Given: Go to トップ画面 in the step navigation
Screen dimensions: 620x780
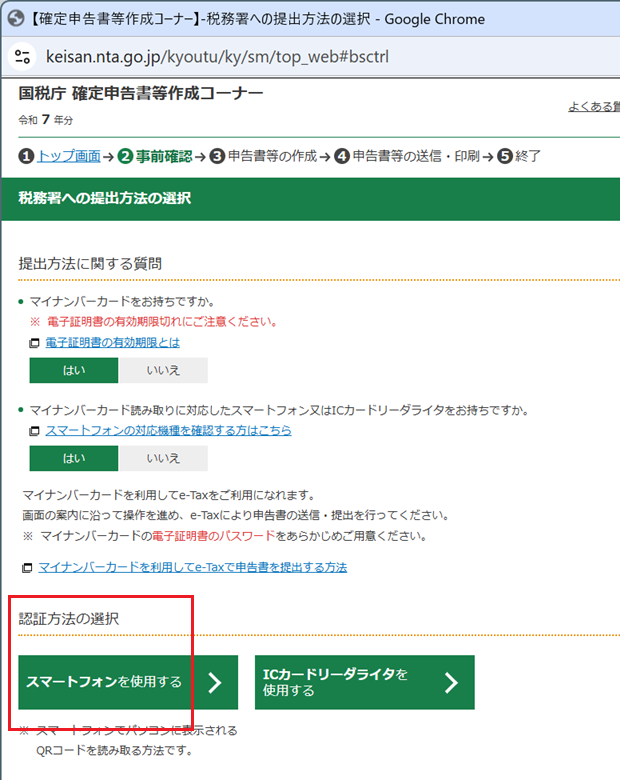Looking at the screenshot, I should pyautogui.click(x=68, y=156).
